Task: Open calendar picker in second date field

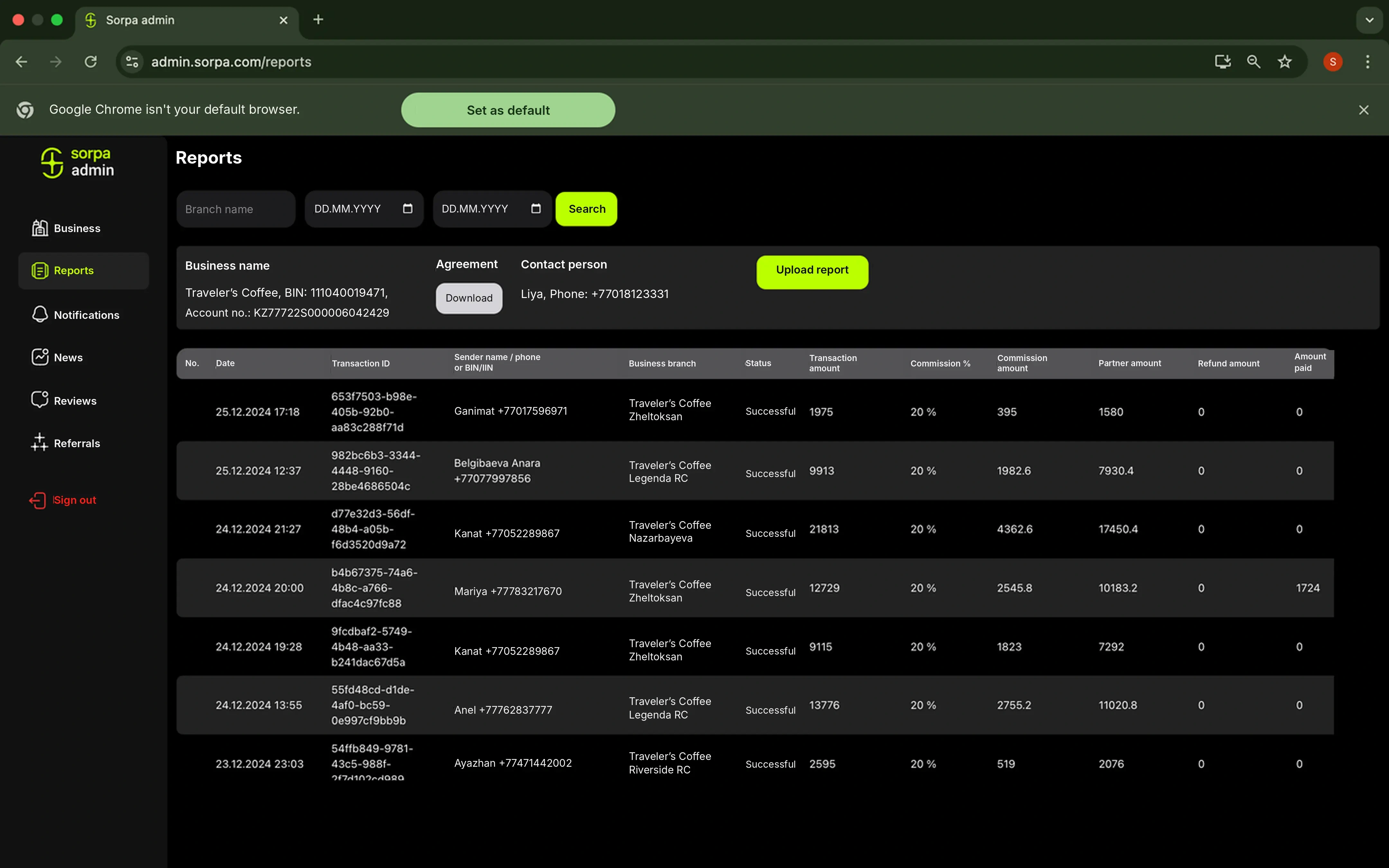Action: (x=536, y=208)
